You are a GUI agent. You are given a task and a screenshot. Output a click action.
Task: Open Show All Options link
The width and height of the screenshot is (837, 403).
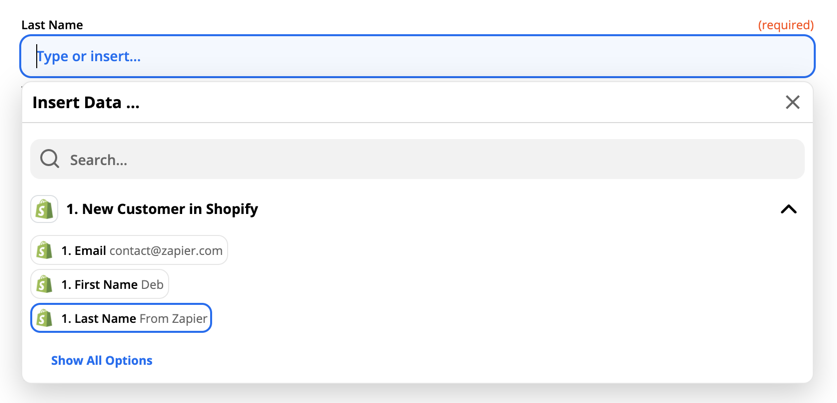tap(101, 360)
